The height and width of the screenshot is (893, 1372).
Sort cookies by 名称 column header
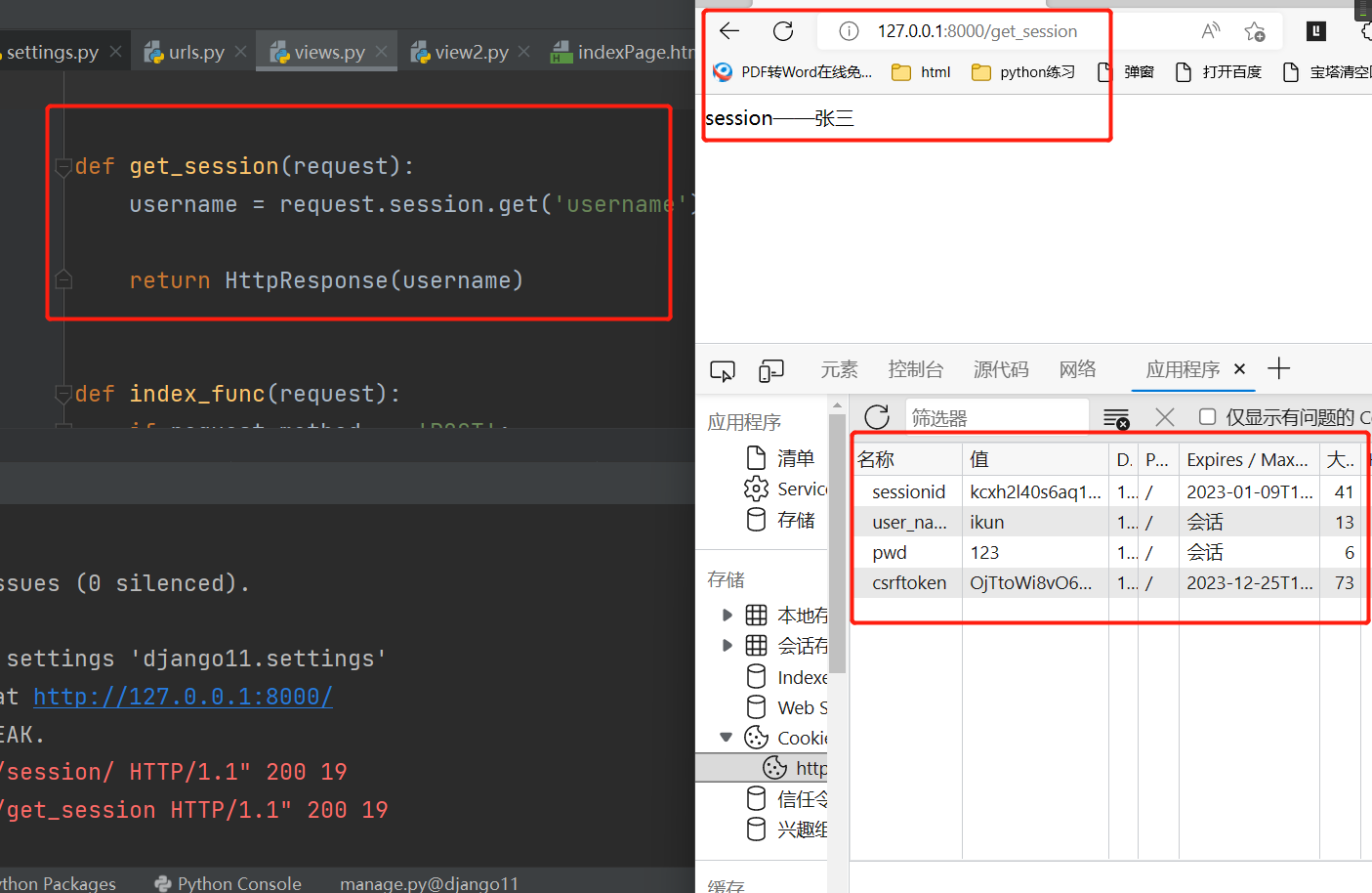coord(907,459)
